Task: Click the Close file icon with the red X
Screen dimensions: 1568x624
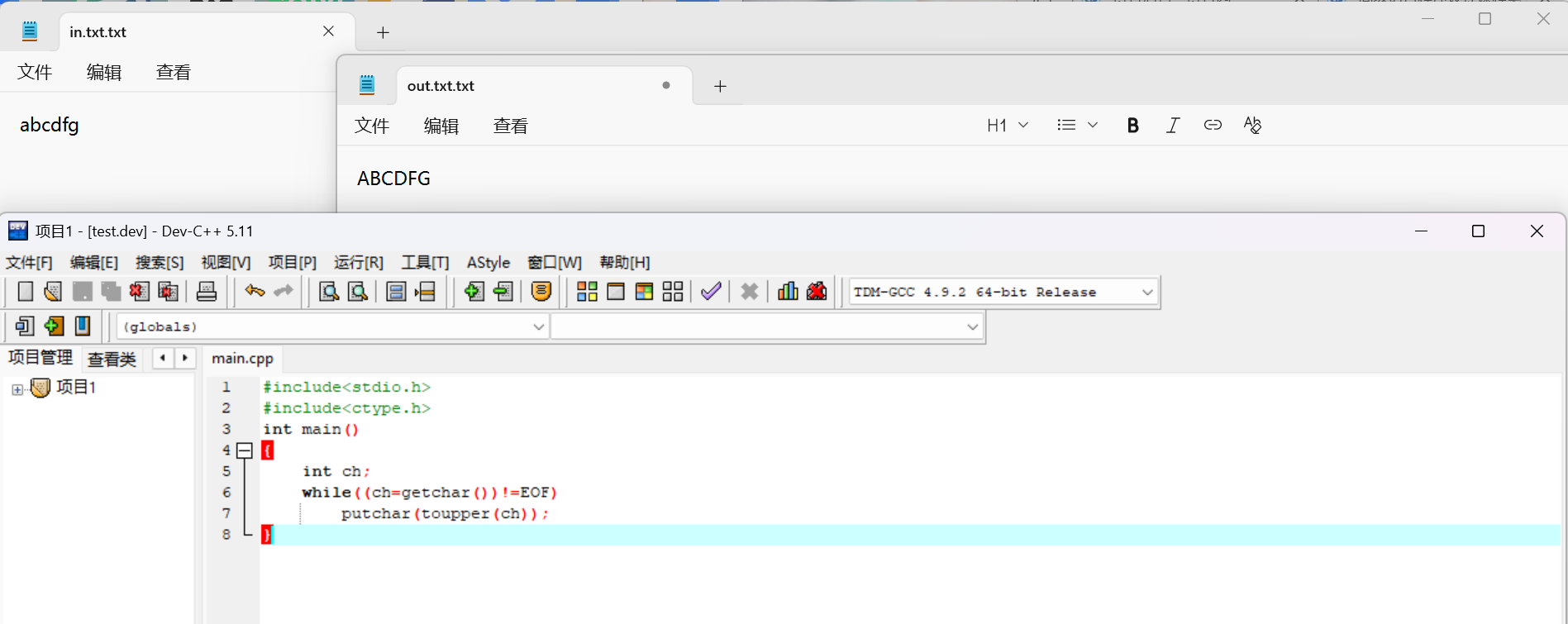Action: pyautogui.click(x=140, y=292)
